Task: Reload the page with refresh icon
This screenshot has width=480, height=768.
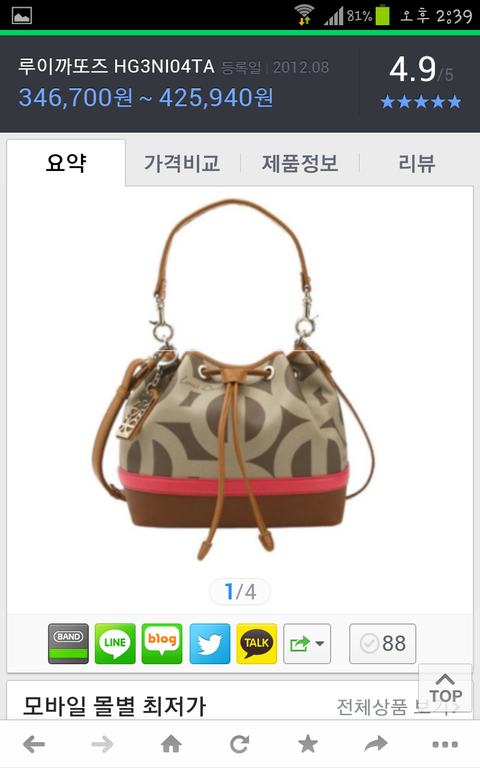Action: point(240,744)
